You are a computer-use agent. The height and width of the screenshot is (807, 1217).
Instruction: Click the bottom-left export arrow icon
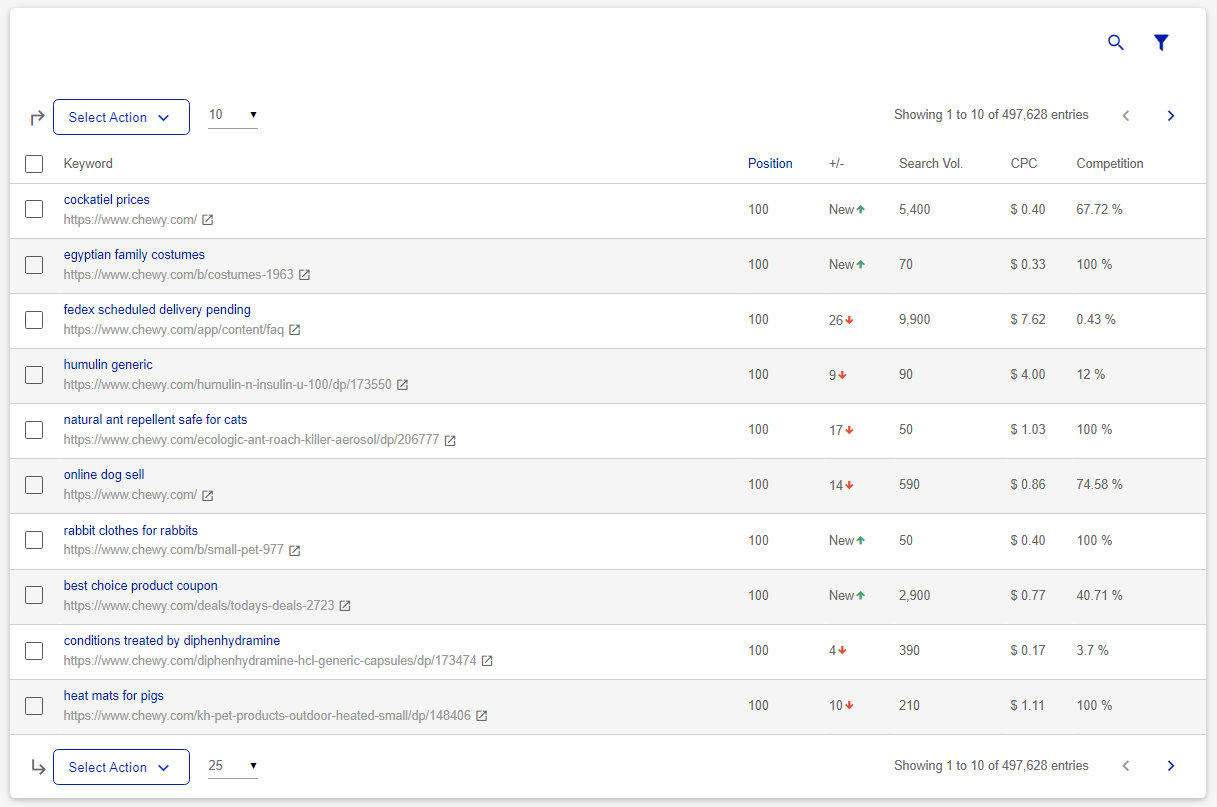pyautogui.click(x=37, y=767)
